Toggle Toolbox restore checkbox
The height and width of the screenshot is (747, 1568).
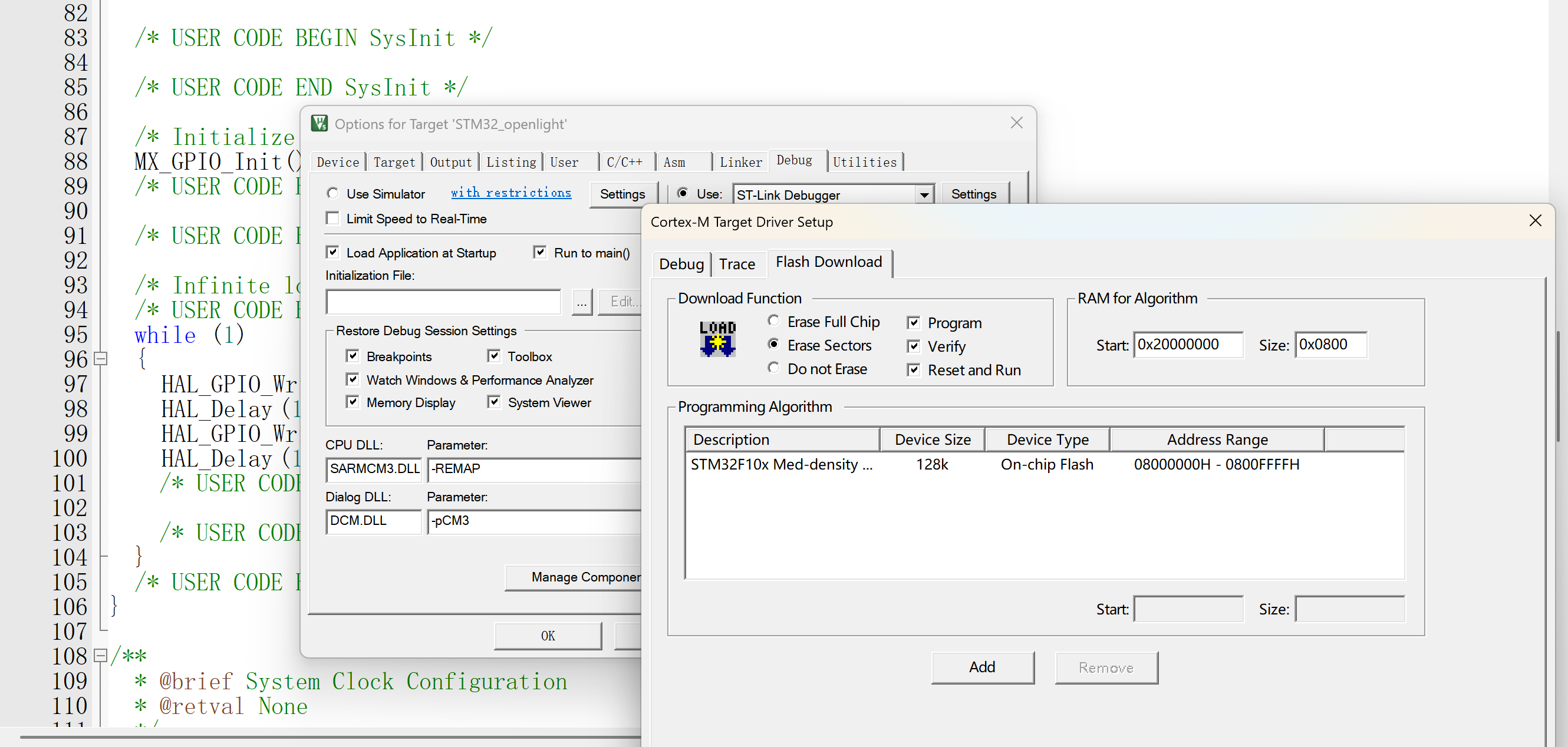pos(493,356)
